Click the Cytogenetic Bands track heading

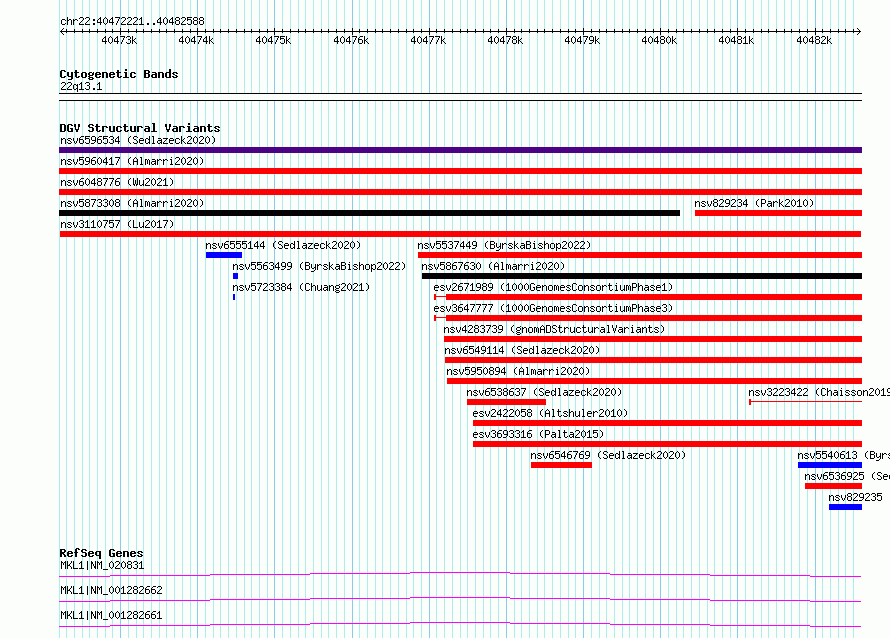119,74
